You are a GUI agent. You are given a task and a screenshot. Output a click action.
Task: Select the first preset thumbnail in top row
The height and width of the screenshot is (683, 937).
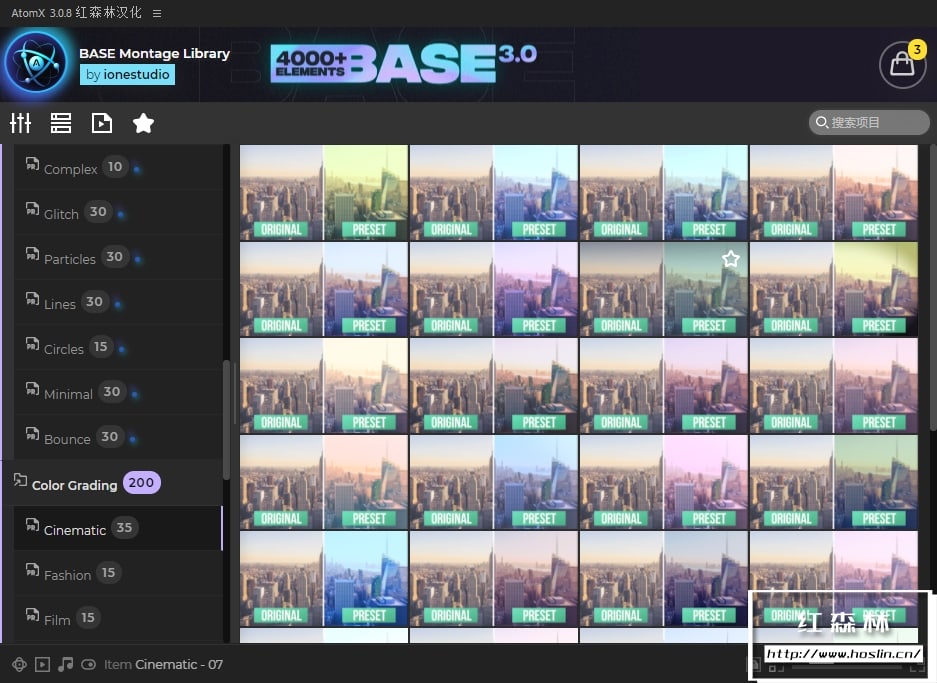tap(324, 192)
